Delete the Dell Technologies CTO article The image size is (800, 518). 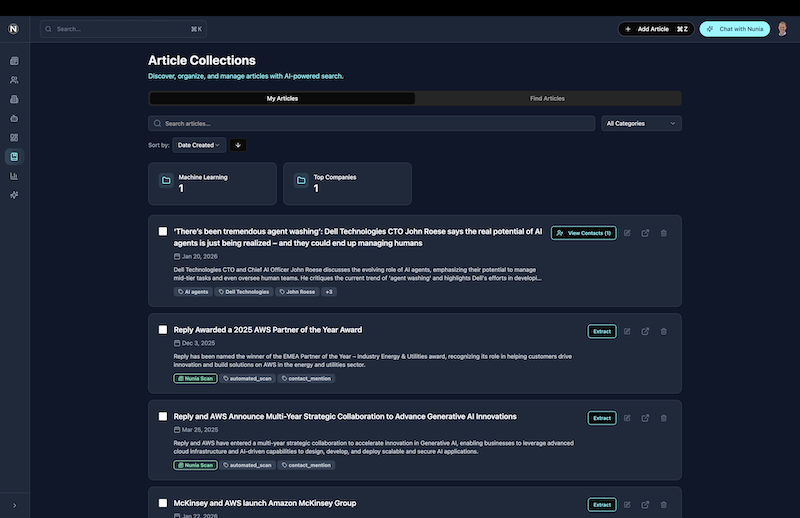click(x=664, y=233)
